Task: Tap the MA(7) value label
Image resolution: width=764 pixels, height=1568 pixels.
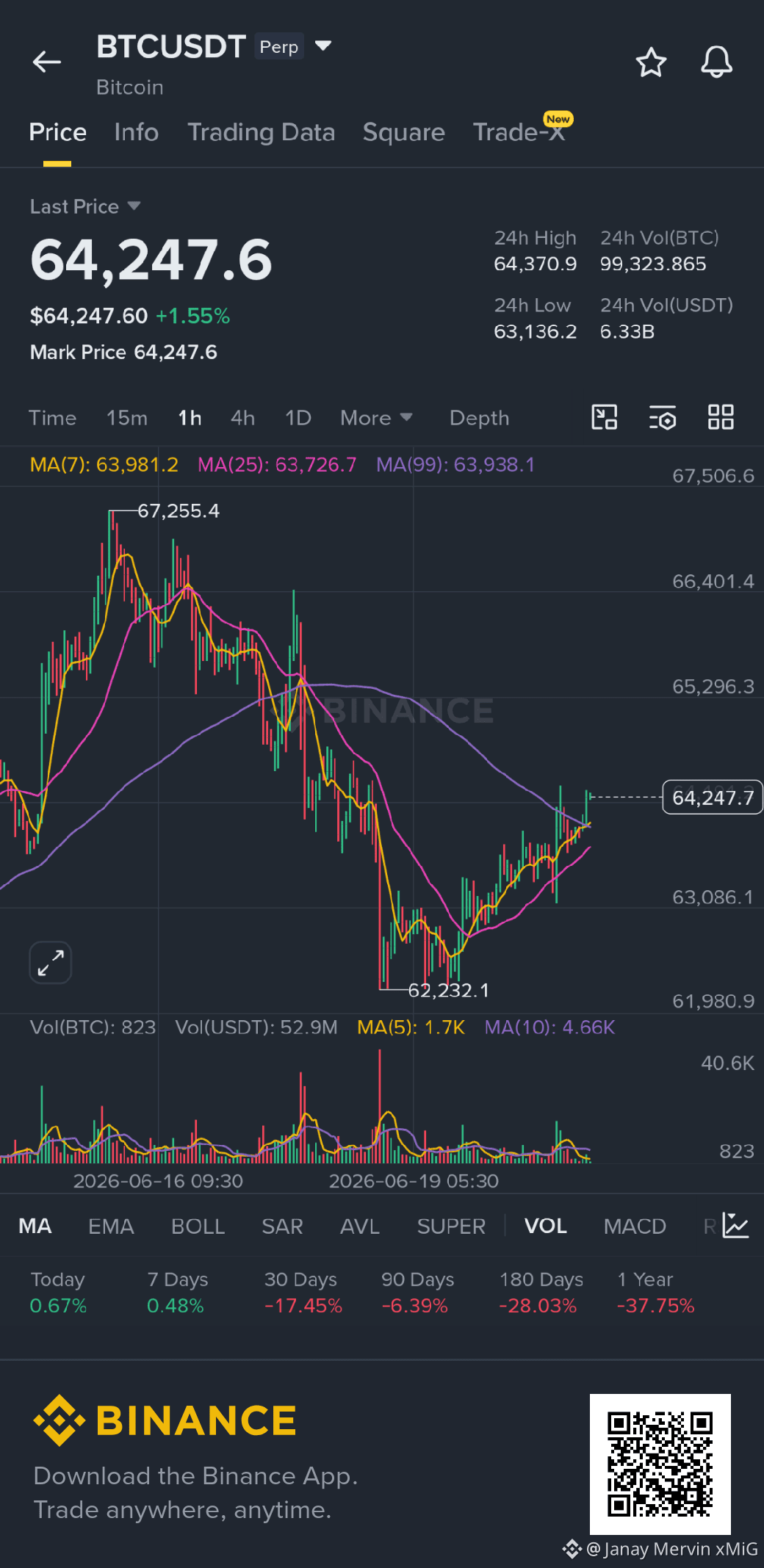Action: point(104,465)
